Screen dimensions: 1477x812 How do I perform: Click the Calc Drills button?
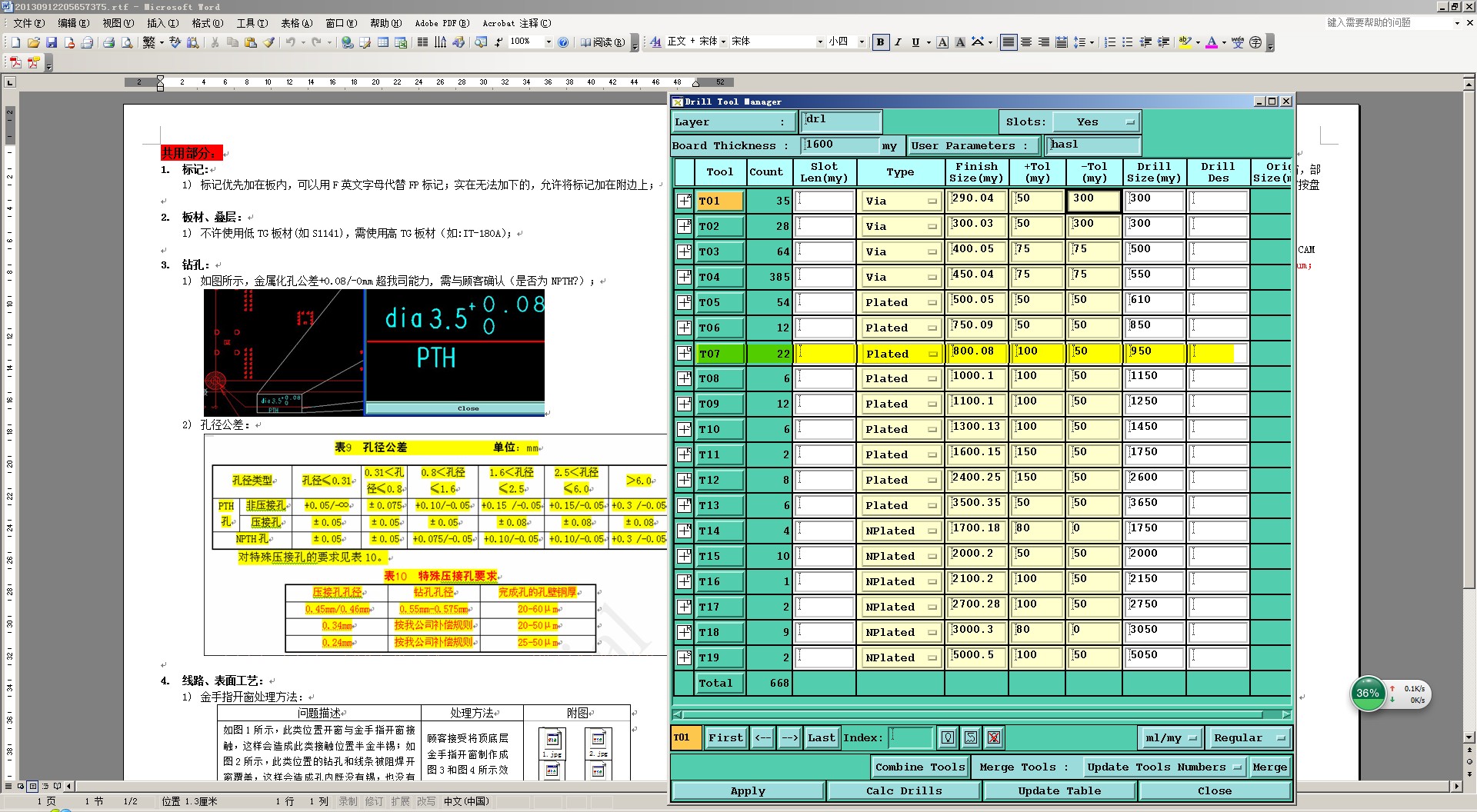click(904, 791)
